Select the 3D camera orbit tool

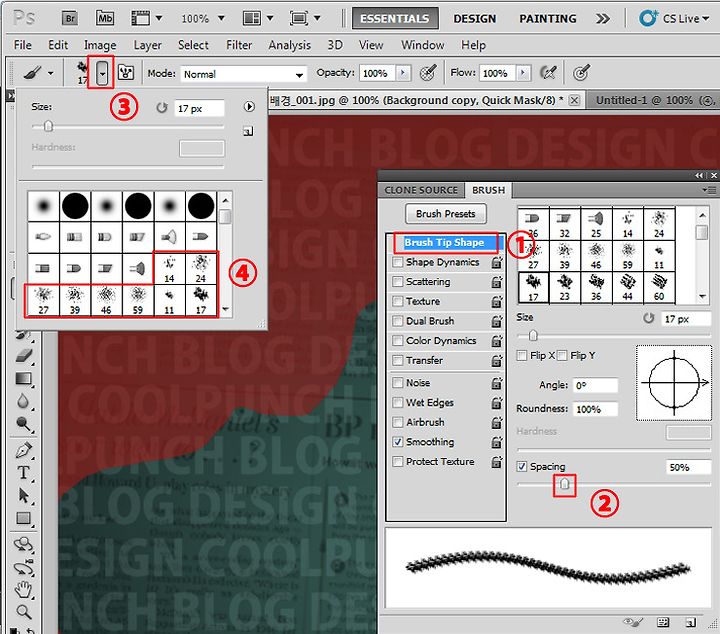[23, 569]
